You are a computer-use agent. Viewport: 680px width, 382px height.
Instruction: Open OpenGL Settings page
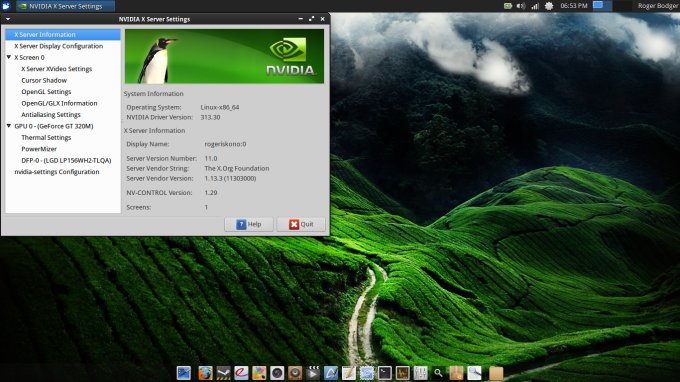tap(46, 92)
